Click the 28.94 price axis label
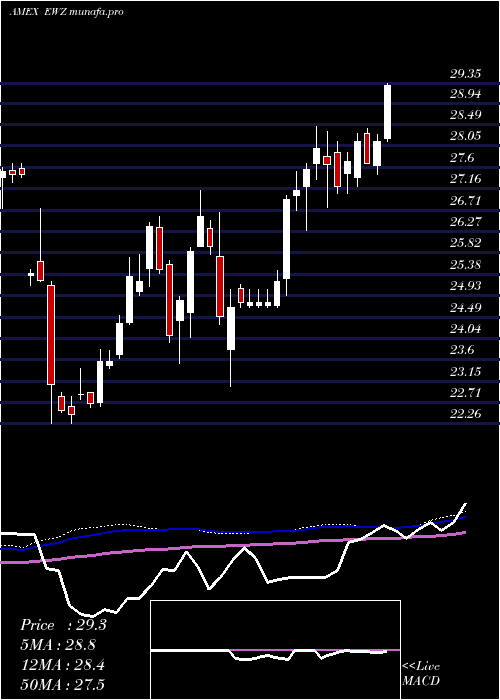The image size is (500, 700). pos(465,94)
